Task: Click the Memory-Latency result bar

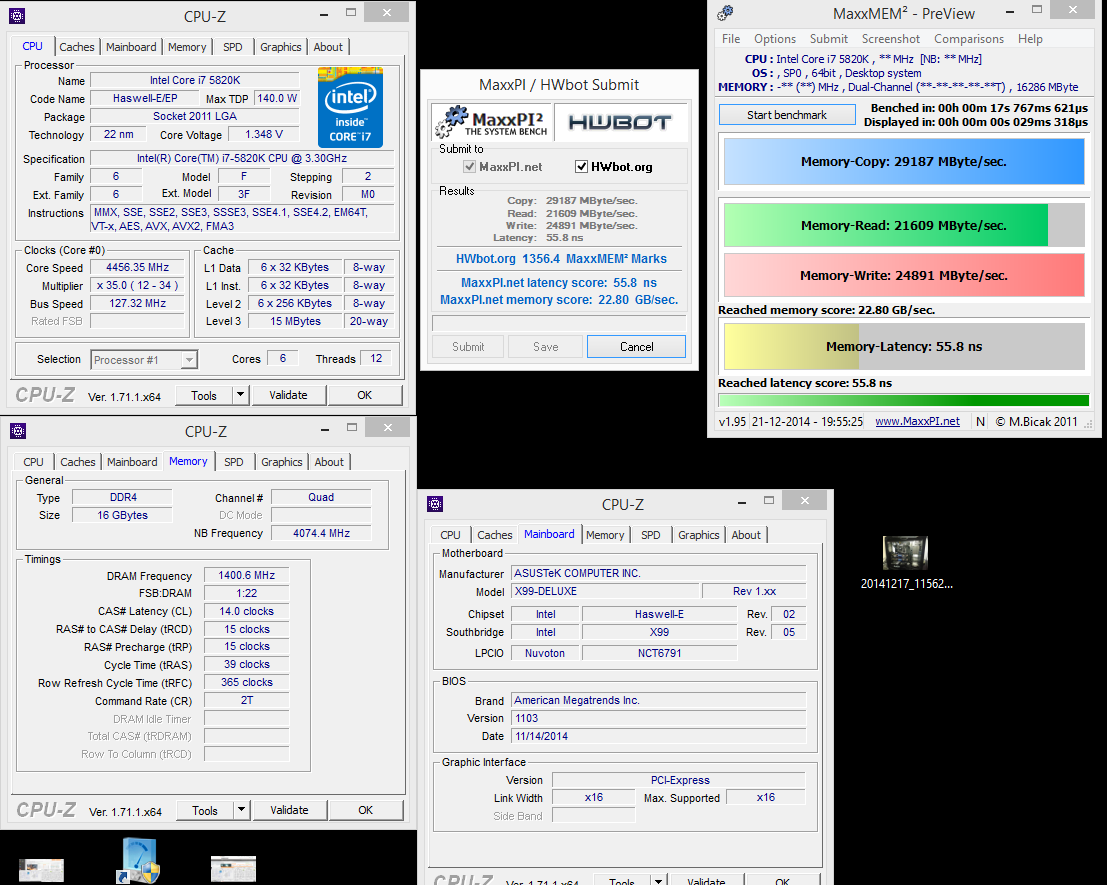Action: [904, 347]
